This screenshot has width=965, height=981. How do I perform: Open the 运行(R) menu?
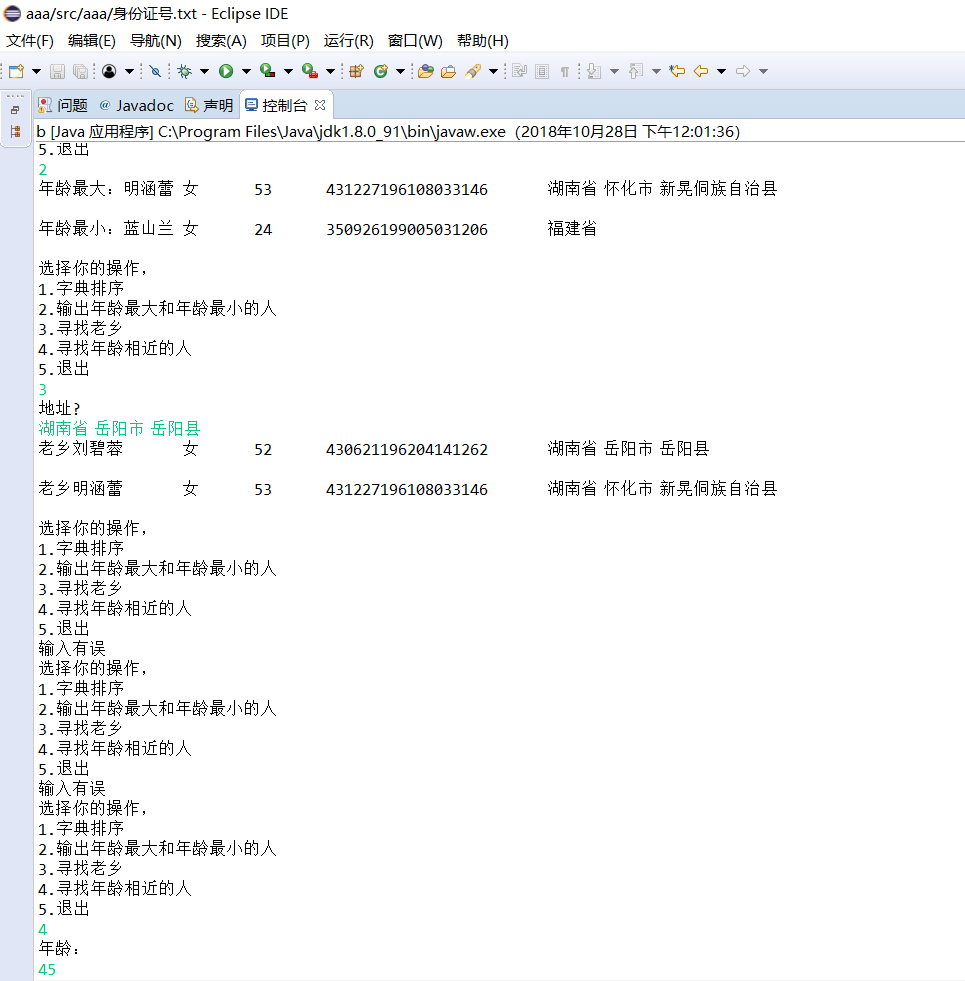tap(349, 41)
